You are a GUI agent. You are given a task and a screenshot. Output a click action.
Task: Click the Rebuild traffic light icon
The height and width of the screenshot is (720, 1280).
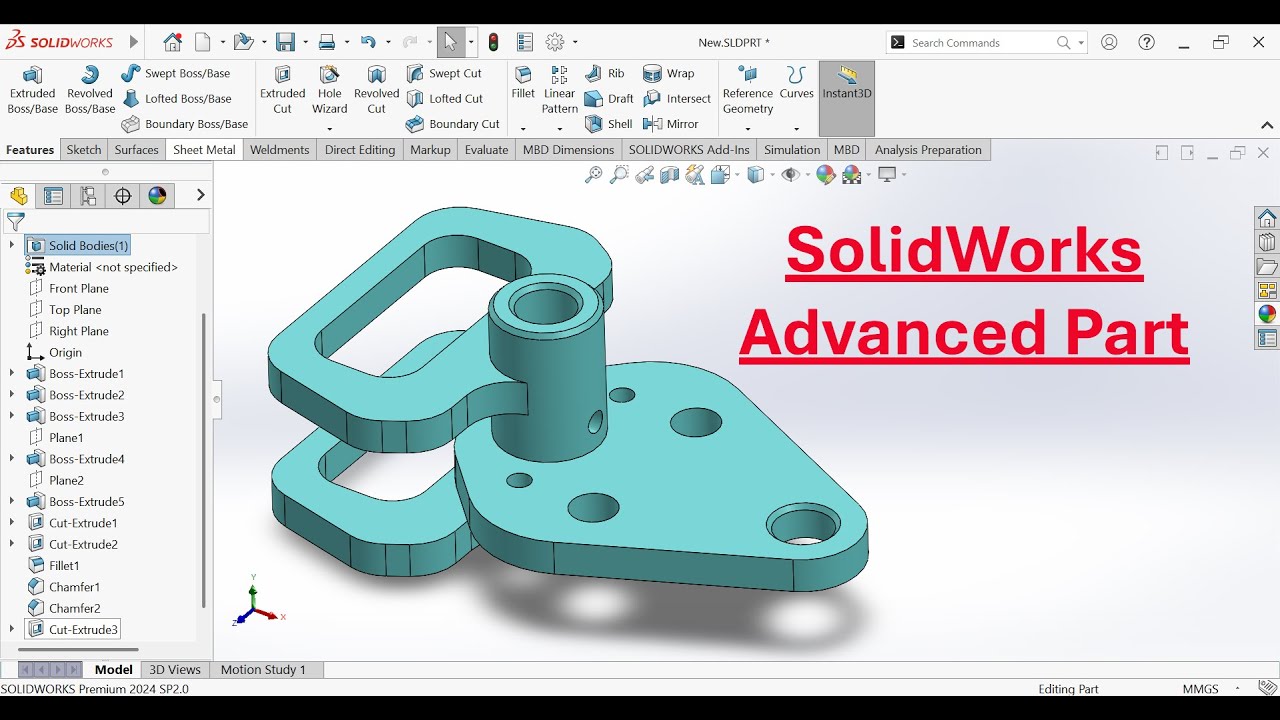494,42
